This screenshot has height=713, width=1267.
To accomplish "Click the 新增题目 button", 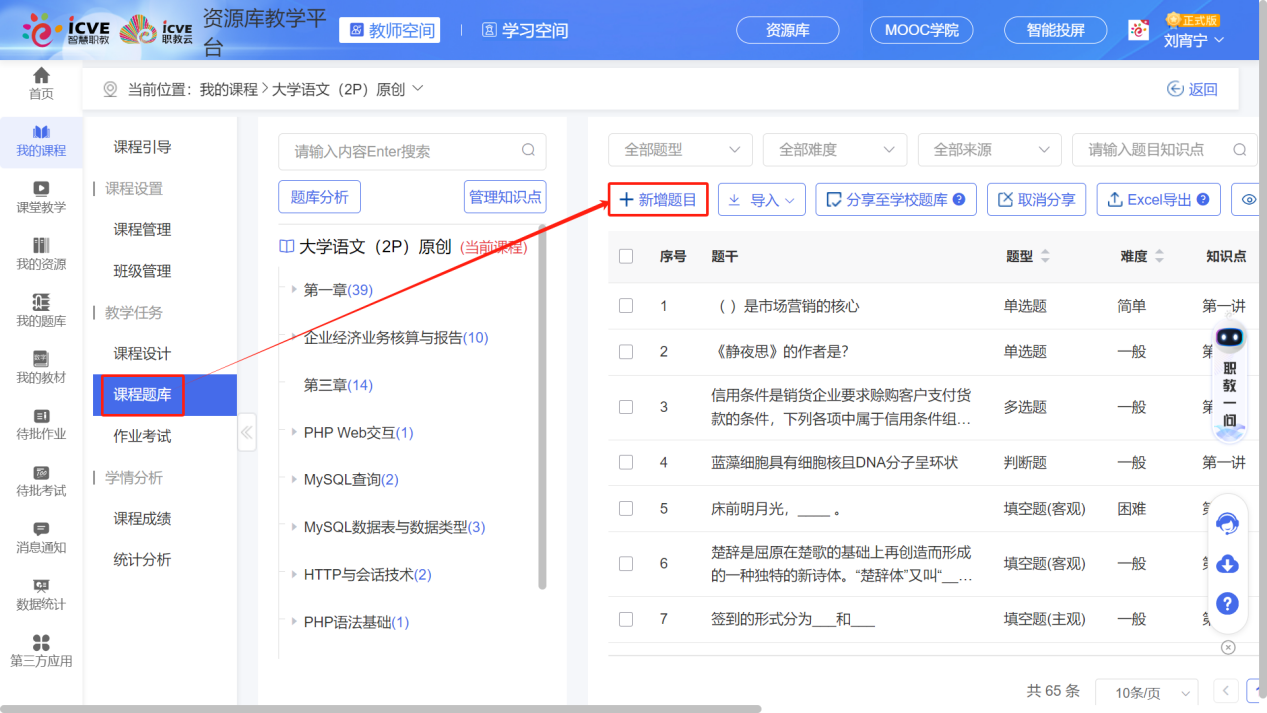I will click(x=658, y=200).
